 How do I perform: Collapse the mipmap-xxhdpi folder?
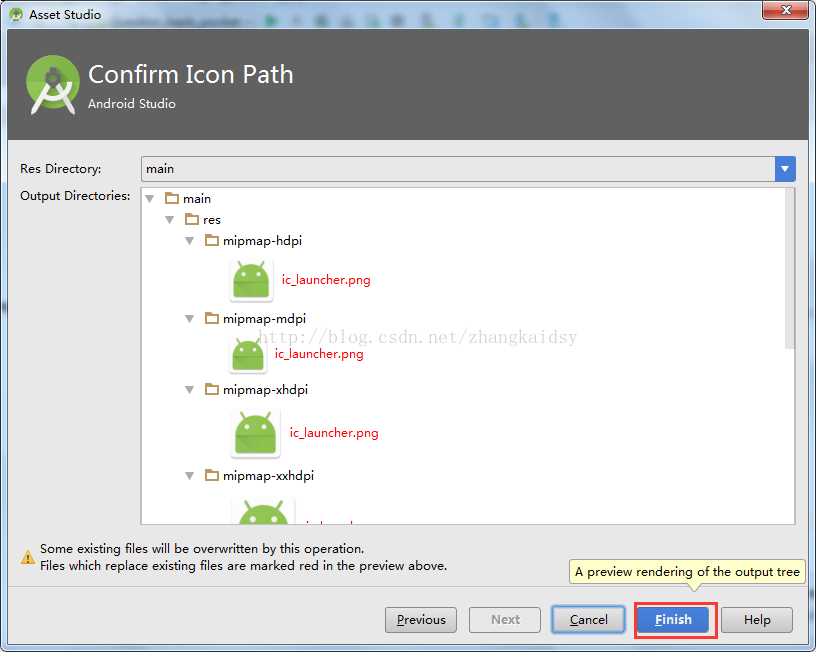pyautogui.click(x=190, y=476)
